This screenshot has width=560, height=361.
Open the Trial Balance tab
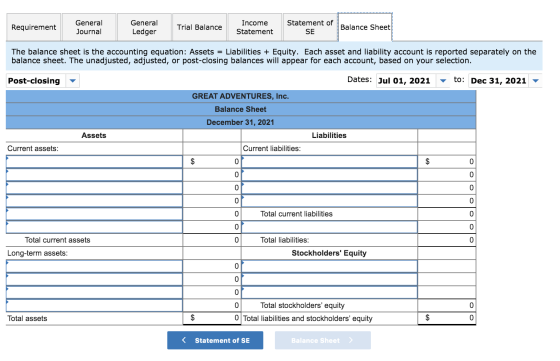[199, 27]
